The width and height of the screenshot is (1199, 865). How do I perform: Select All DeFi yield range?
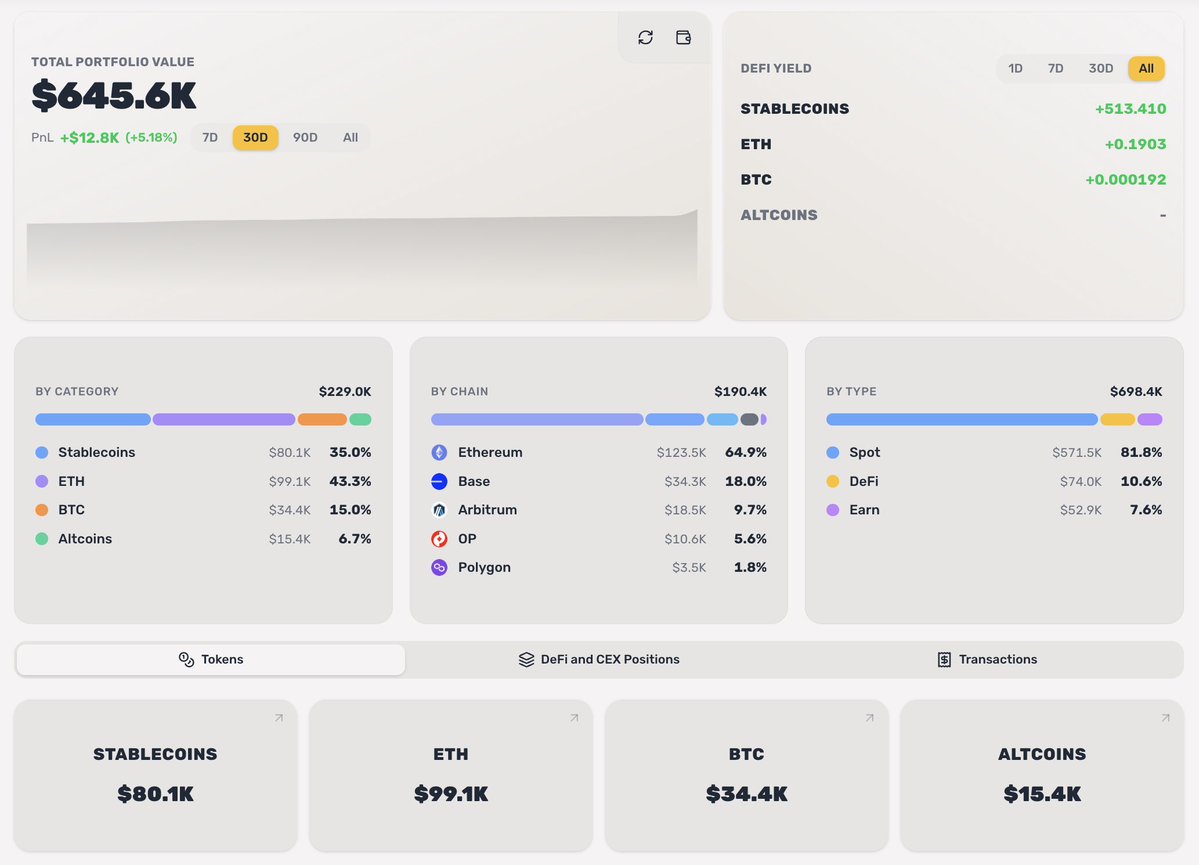point(1146,68)
